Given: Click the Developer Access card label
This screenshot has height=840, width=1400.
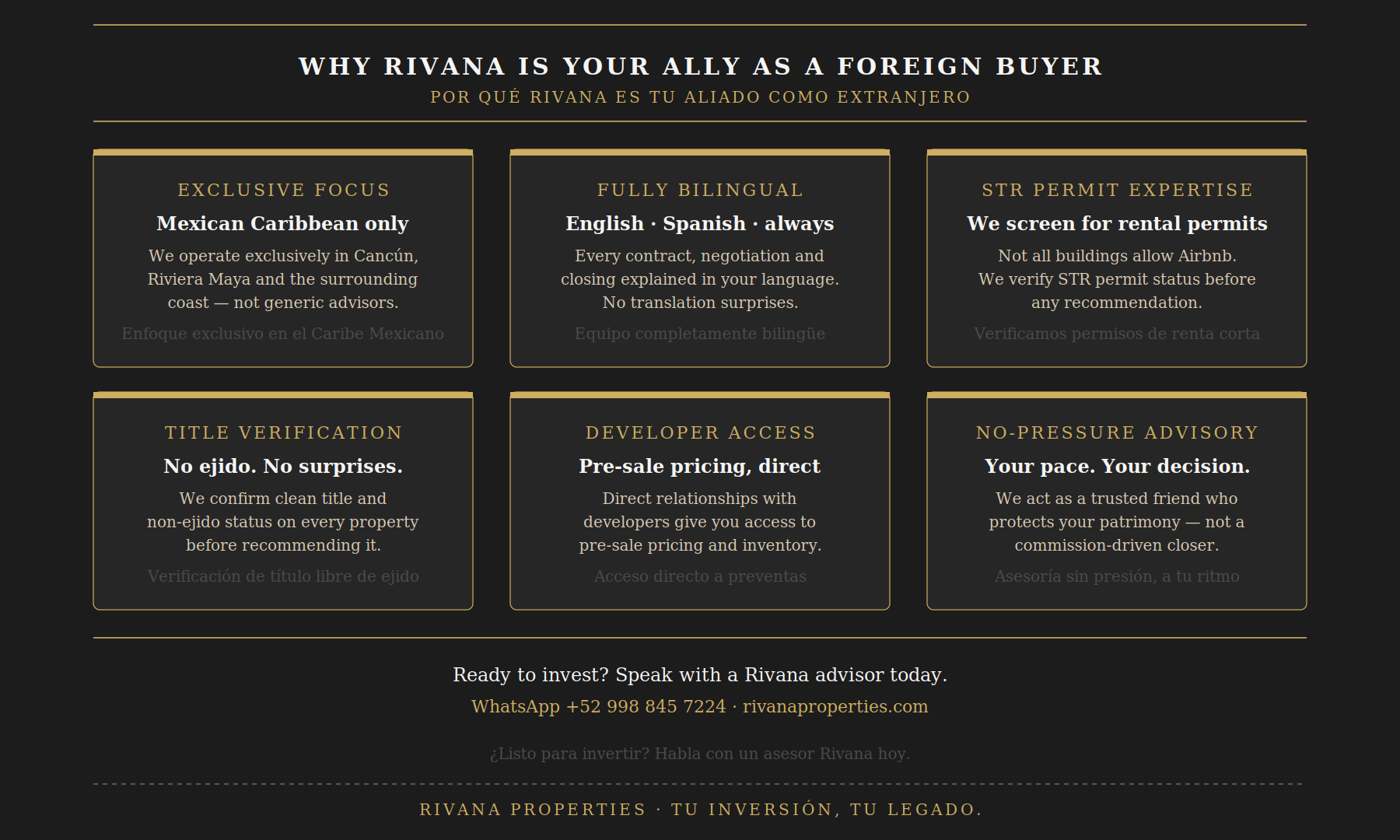Looking at the screenshot, I should pyautogui.click(x=700, y=433).
